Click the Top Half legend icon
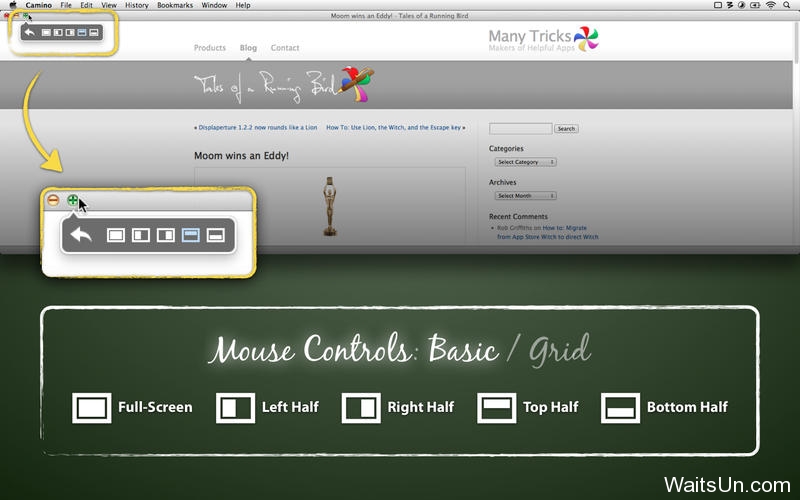 [x=497, y=408]
